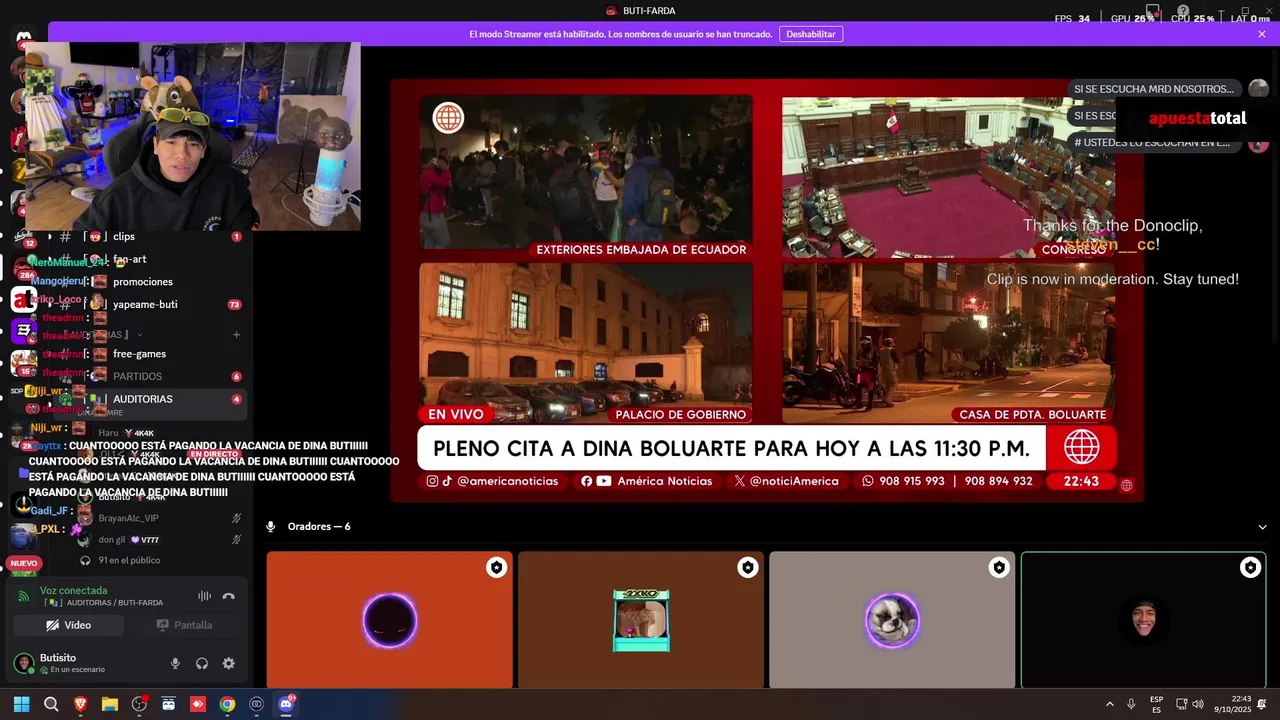Click the Deshabilitar streamer mode button

click(811, 34)
